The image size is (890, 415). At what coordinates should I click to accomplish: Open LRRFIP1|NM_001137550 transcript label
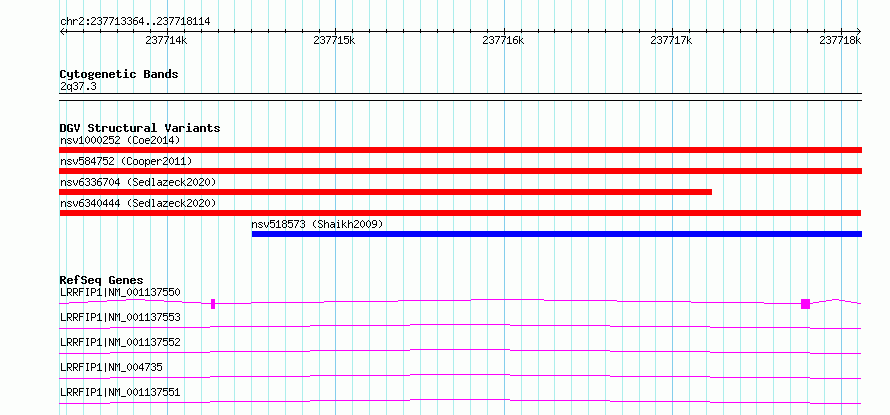click(x=120, y=292)
